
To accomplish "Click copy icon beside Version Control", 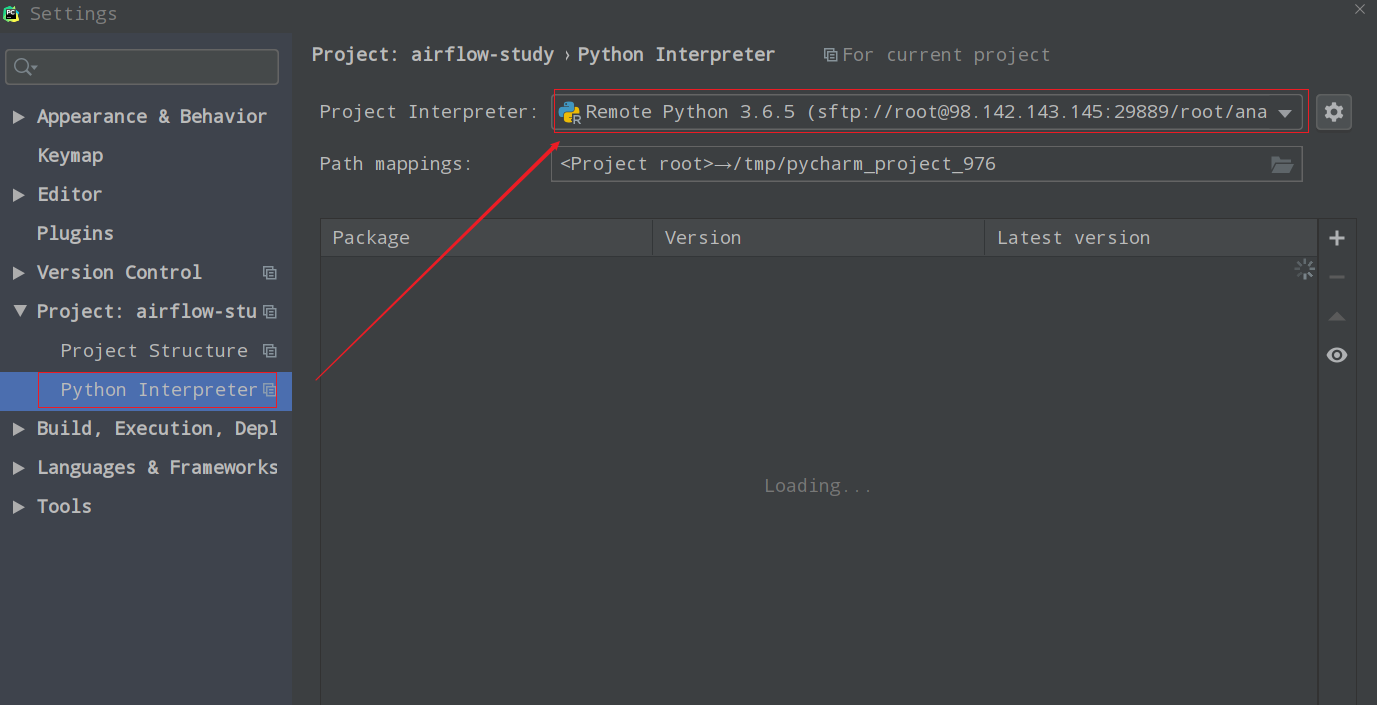I will (x=269, y=273).
